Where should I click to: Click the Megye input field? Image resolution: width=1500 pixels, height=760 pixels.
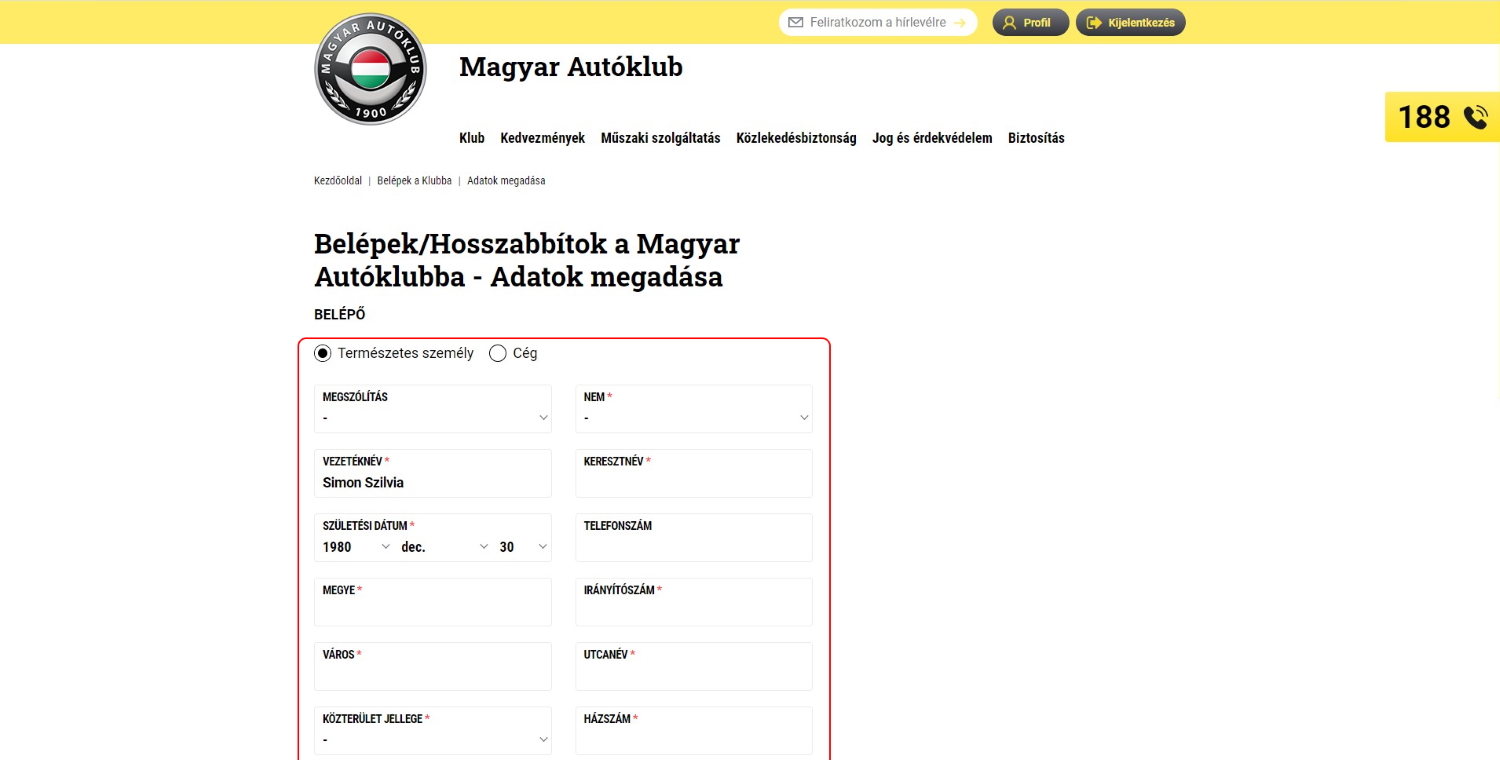(433, 602)
